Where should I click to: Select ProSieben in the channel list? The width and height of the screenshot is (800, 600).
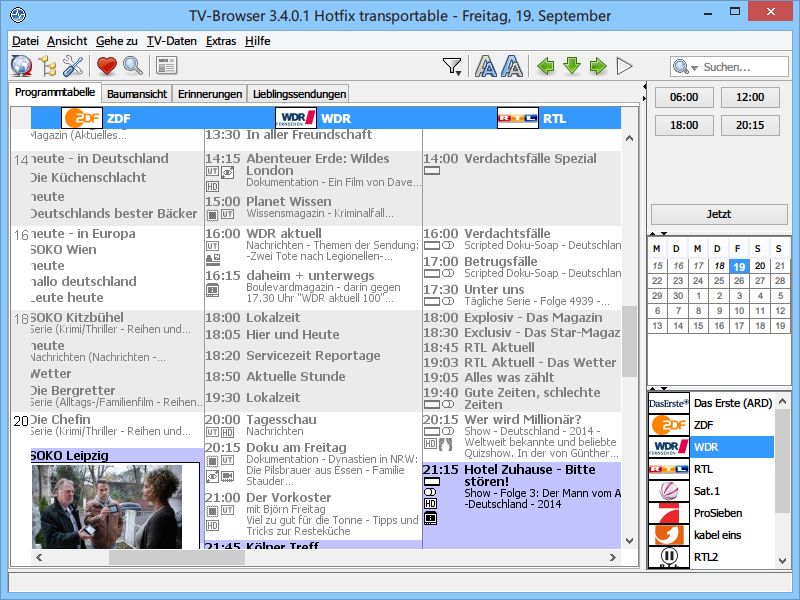pyautogui.click(x=711, y=513)
